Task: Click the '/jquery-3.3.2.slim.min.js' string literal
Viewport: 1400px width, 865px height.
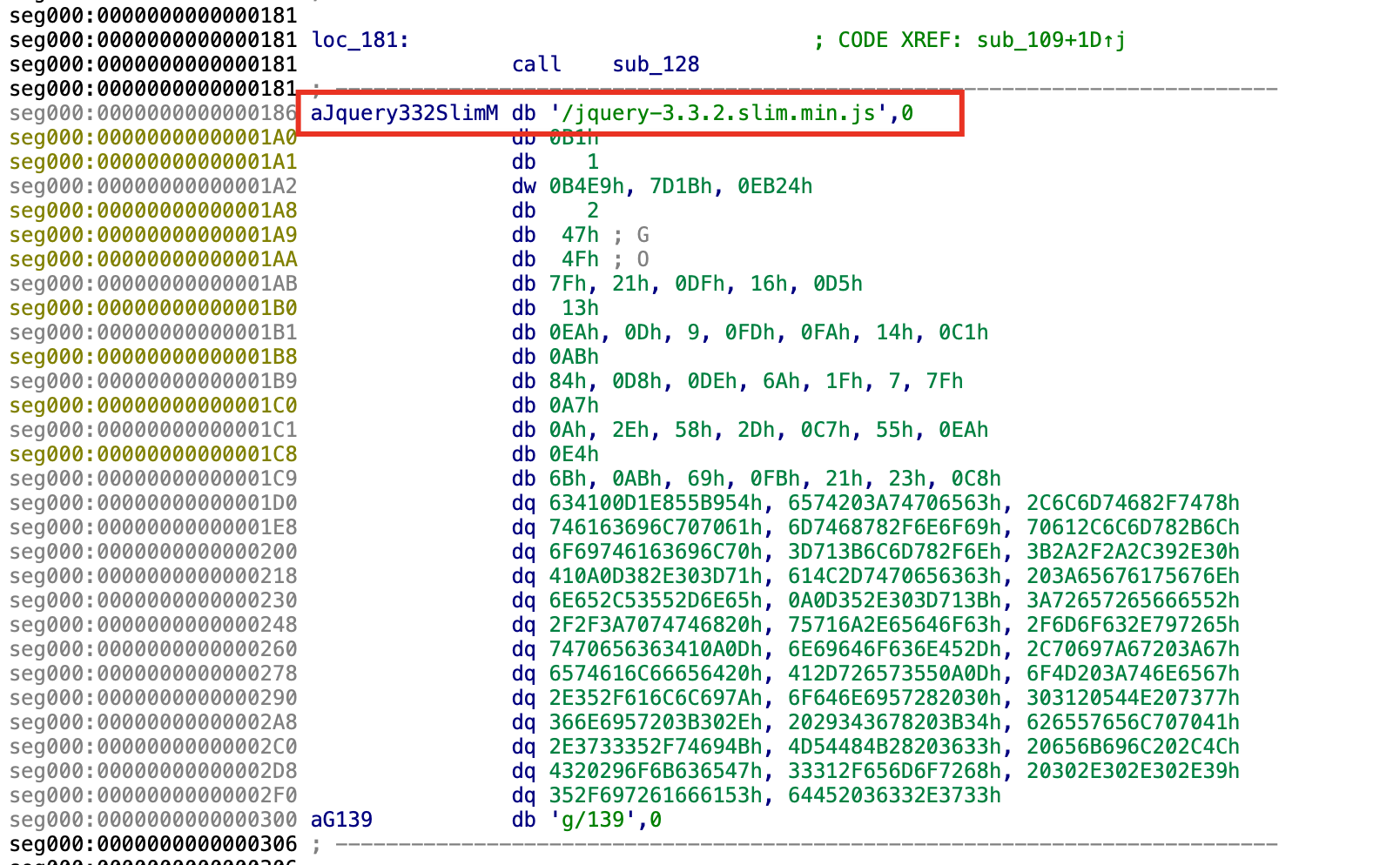Action: point(718,113)
